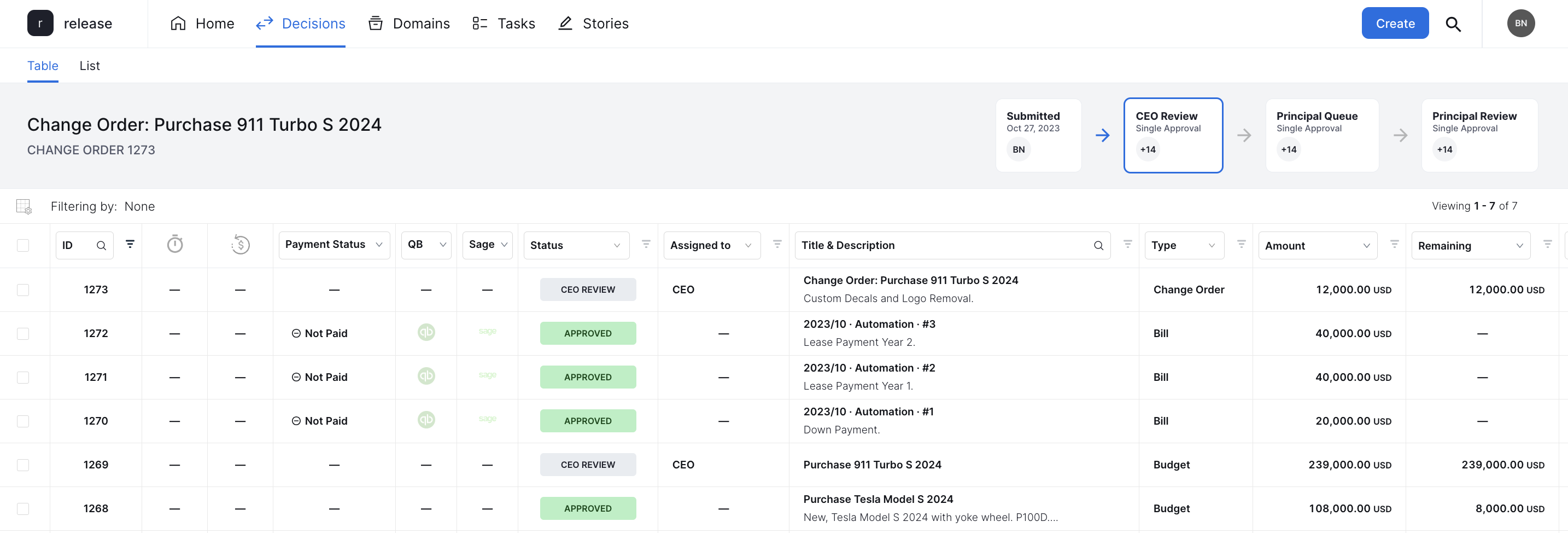Select the Principal Queue approval step

tap(1321, 135)
